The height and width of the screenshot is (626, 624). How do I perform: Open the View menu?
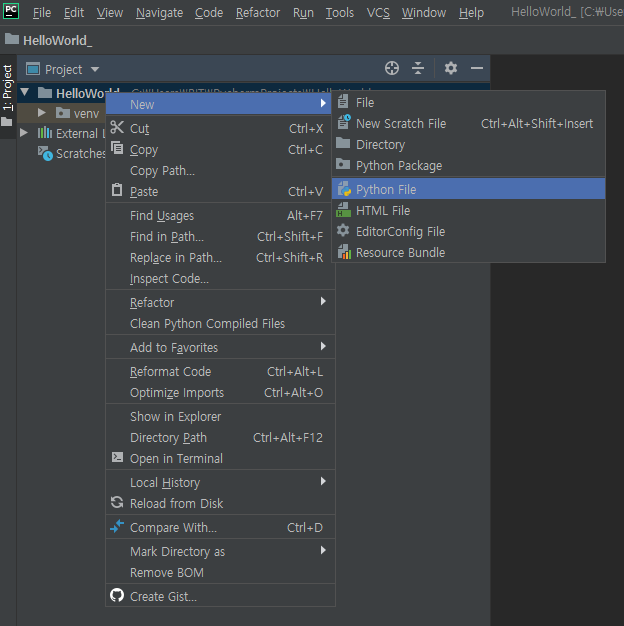point(110,13)
